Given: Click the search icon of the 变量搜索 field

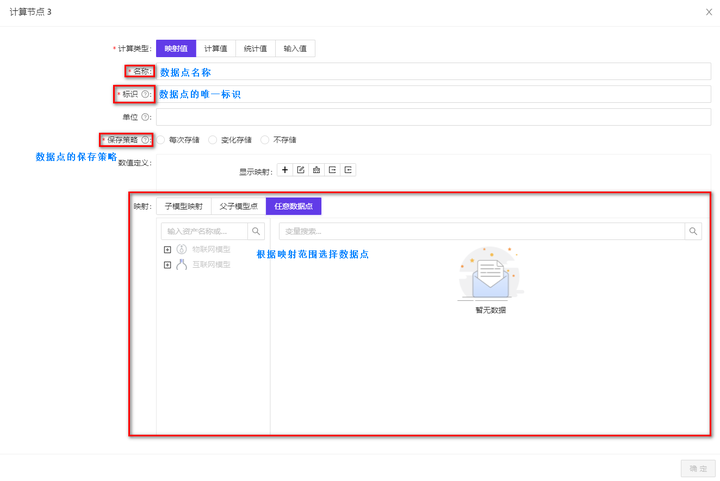Looking at the screenshot, I should click(x=693, y=231).
